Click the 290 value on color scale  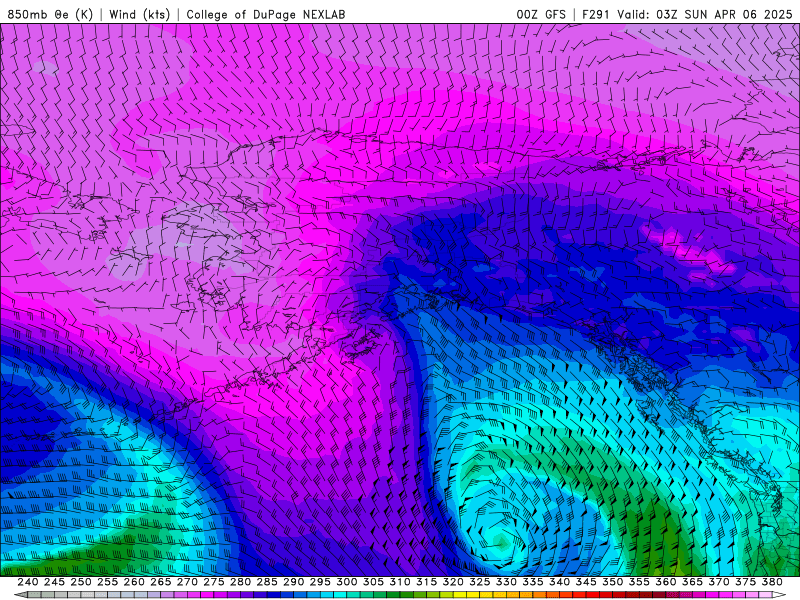(293, 582)
